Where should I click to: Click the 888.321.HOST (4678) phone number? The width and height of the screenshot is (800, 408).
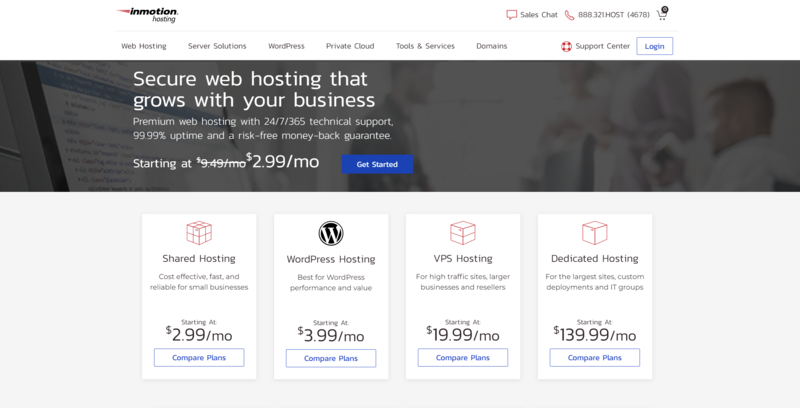coord(614,15)
